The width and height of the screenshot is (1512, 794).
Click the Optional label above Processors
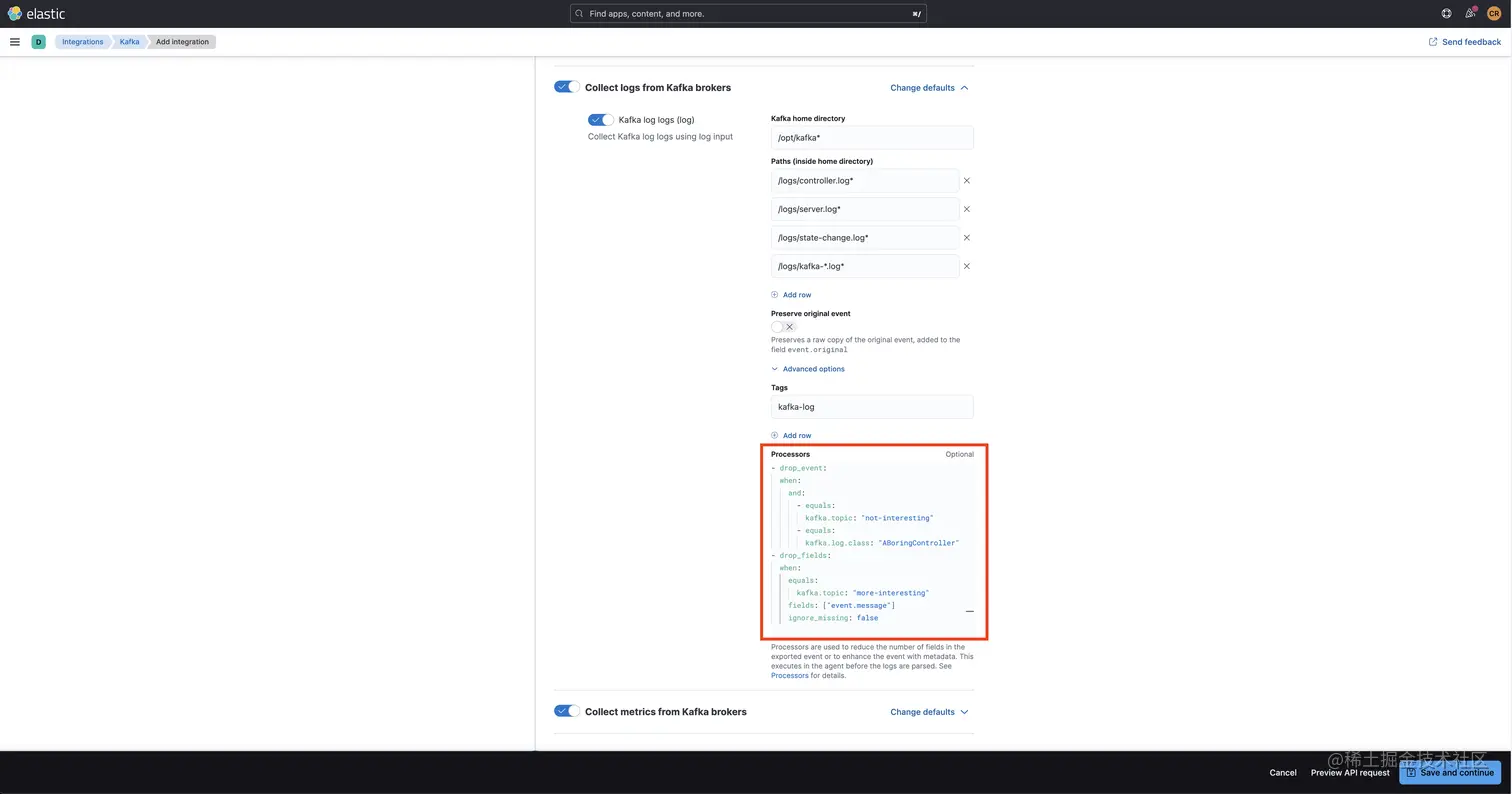(960, 454)
